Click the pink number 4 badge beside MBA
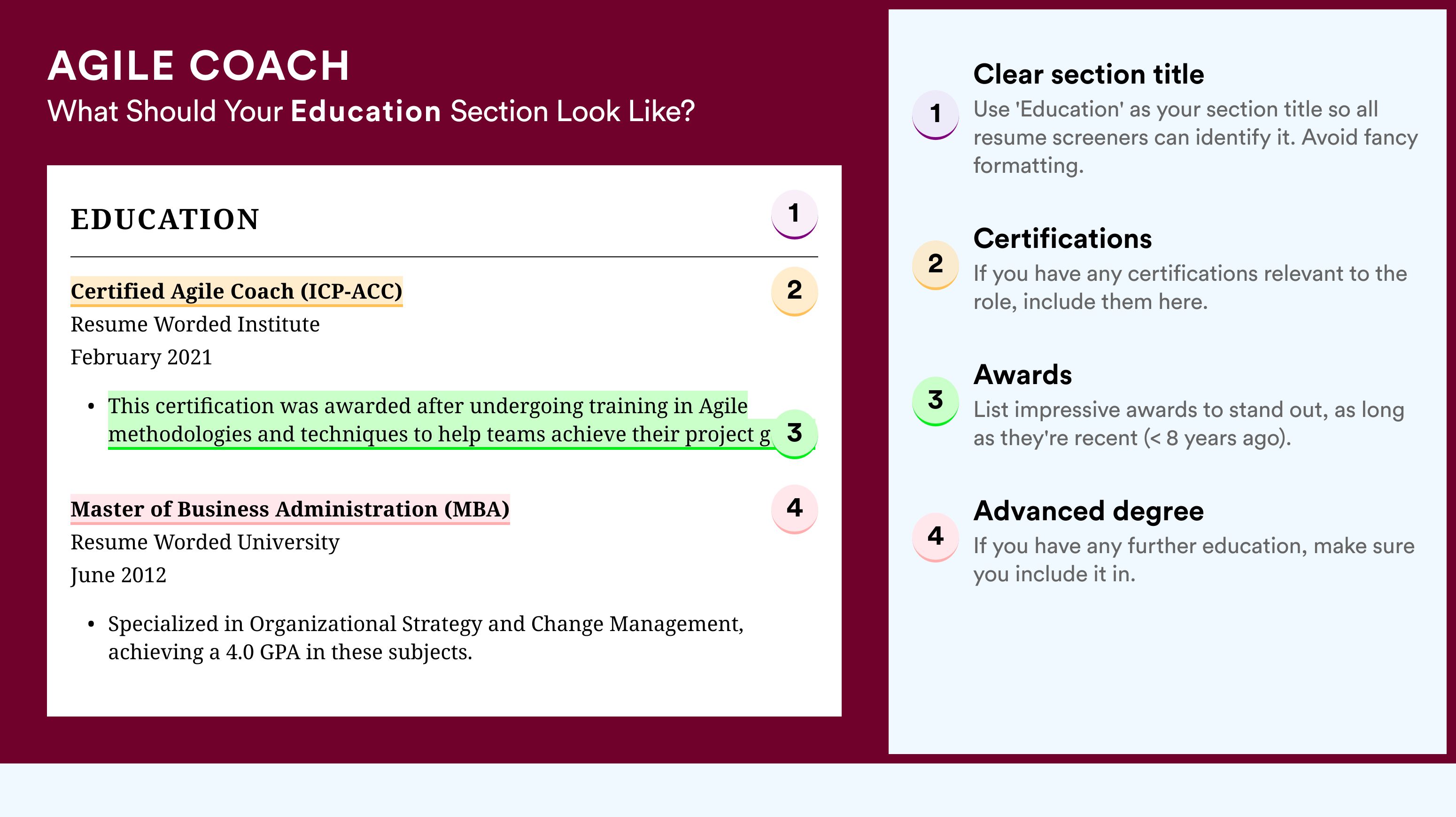Image resolution: width=1456 pixels, height=817 pixels. tap(794, 509)
